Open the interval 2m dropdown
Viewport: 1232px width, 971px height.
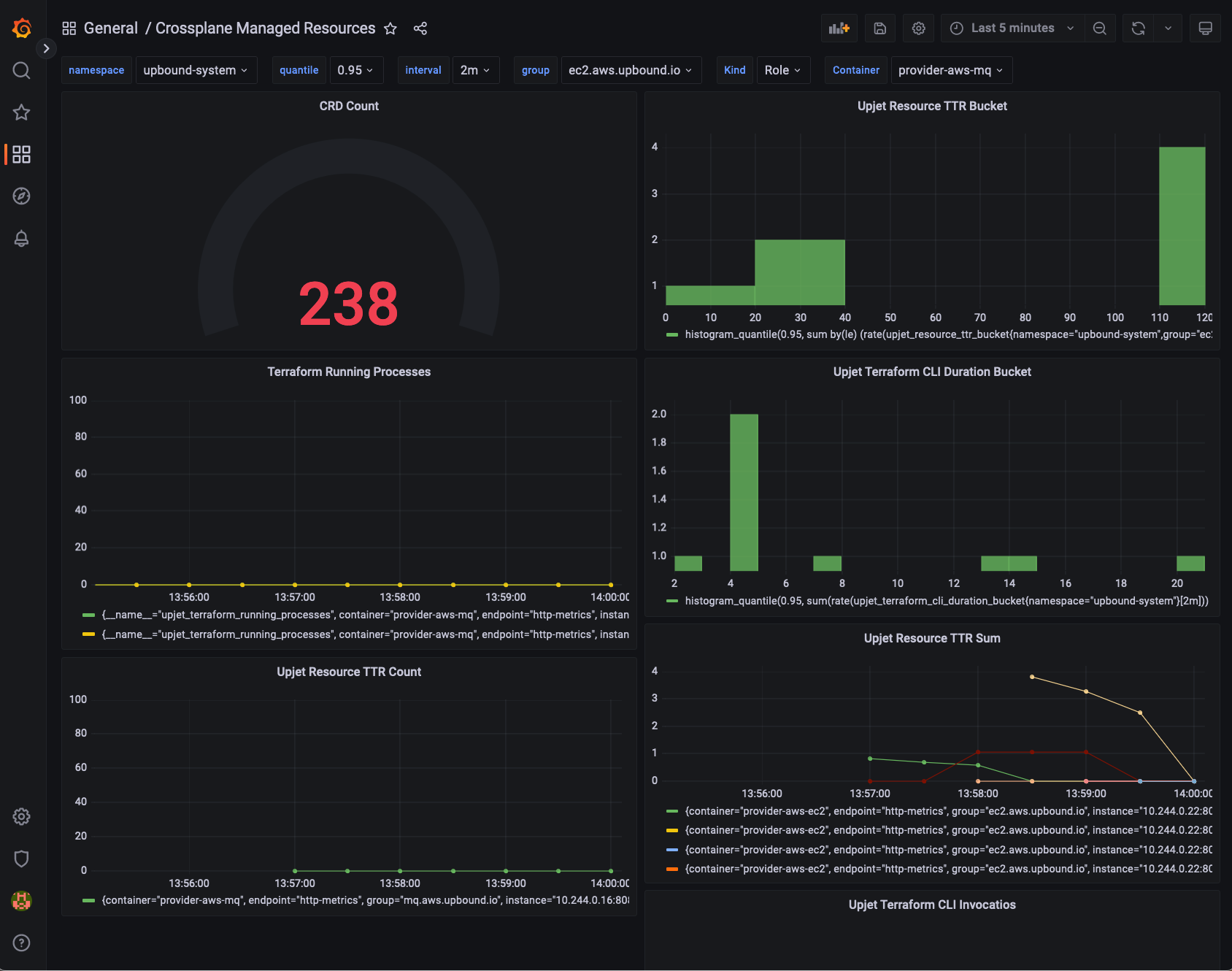tap(475, 70)
